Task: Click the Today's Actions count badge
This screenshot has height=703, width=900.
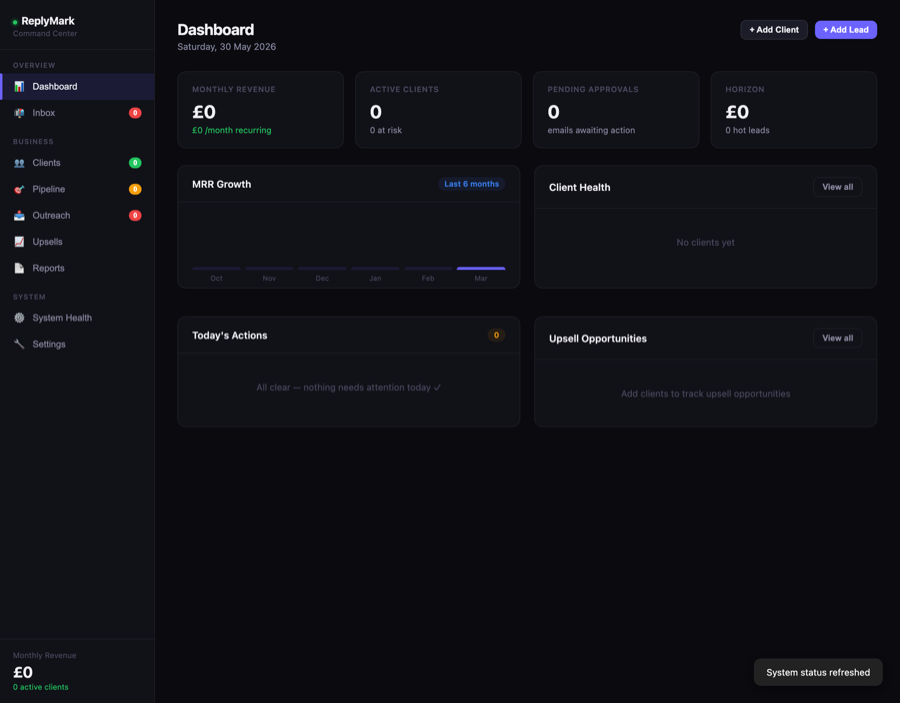Action: pos(496,335)
